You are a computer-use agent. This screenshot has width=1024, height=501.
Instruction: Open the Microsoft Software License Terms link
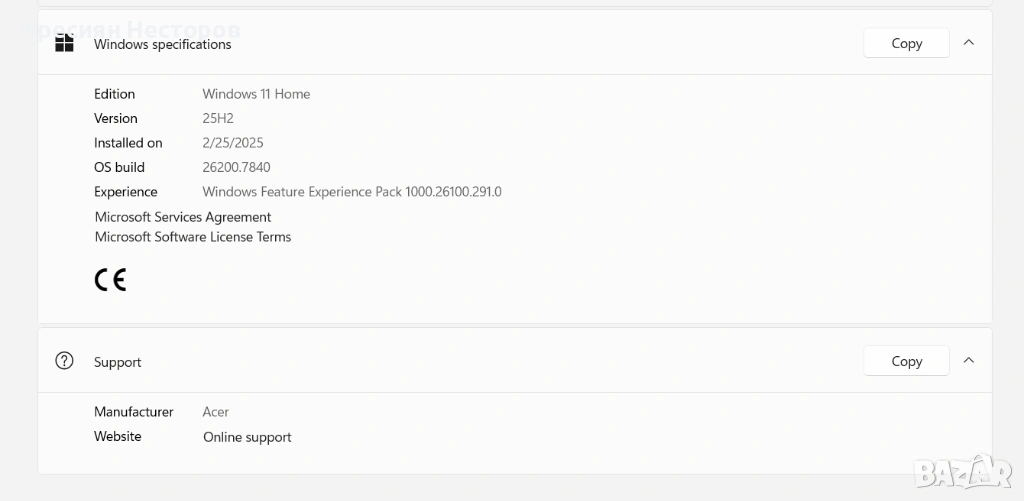(x=193, y=237)
